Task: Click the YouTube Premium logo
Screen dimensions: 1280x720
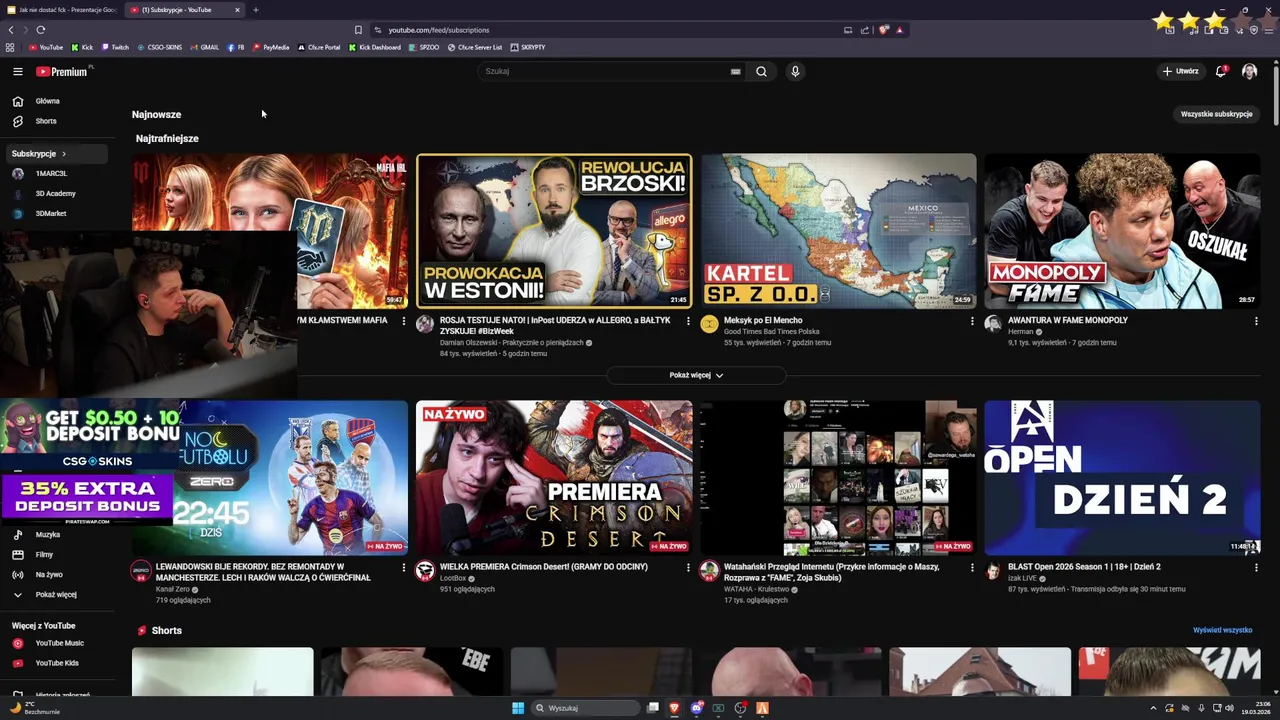Action: (x=62, y=71)
